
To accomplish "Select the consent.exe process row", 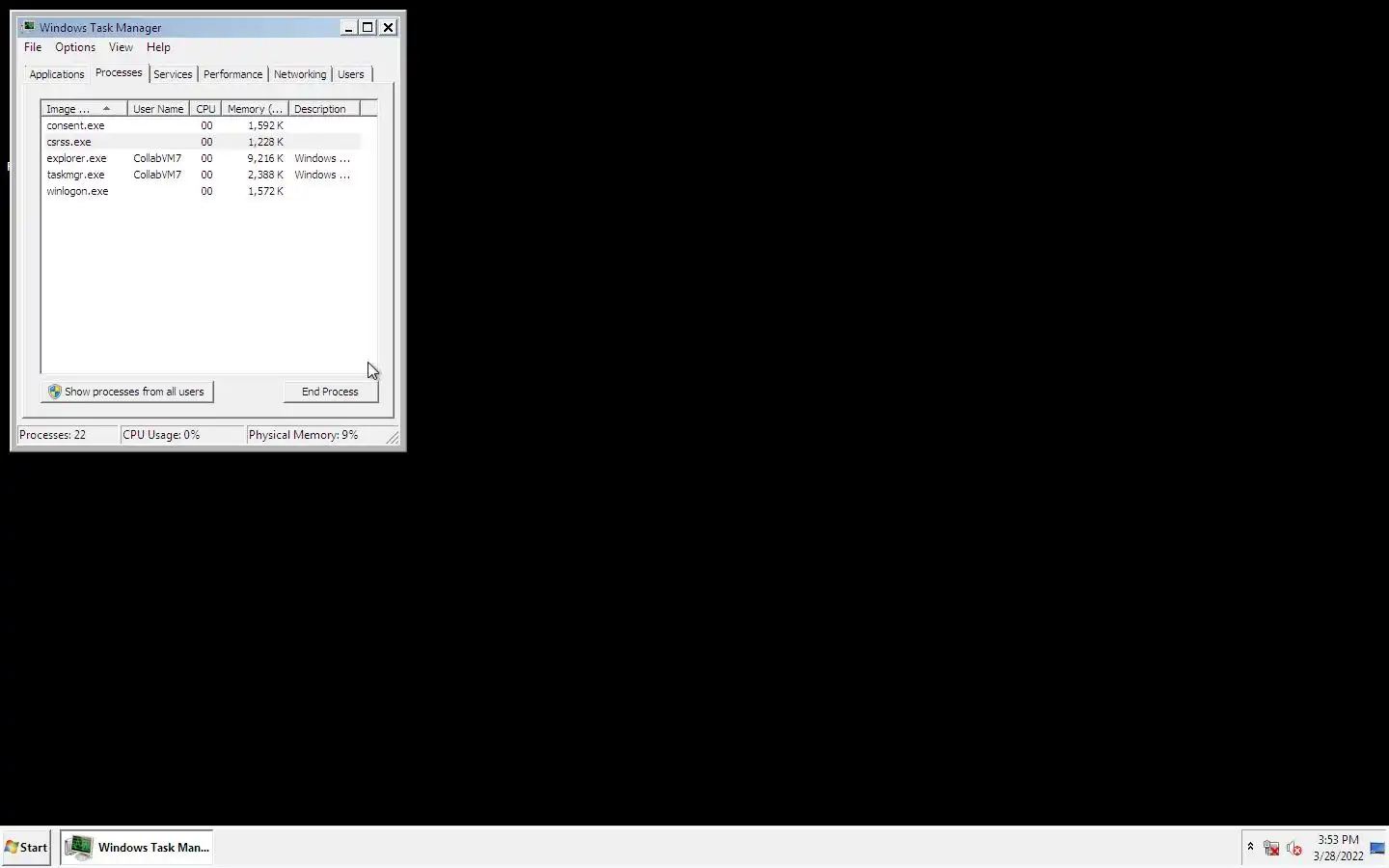I will (x=201, y=125).
